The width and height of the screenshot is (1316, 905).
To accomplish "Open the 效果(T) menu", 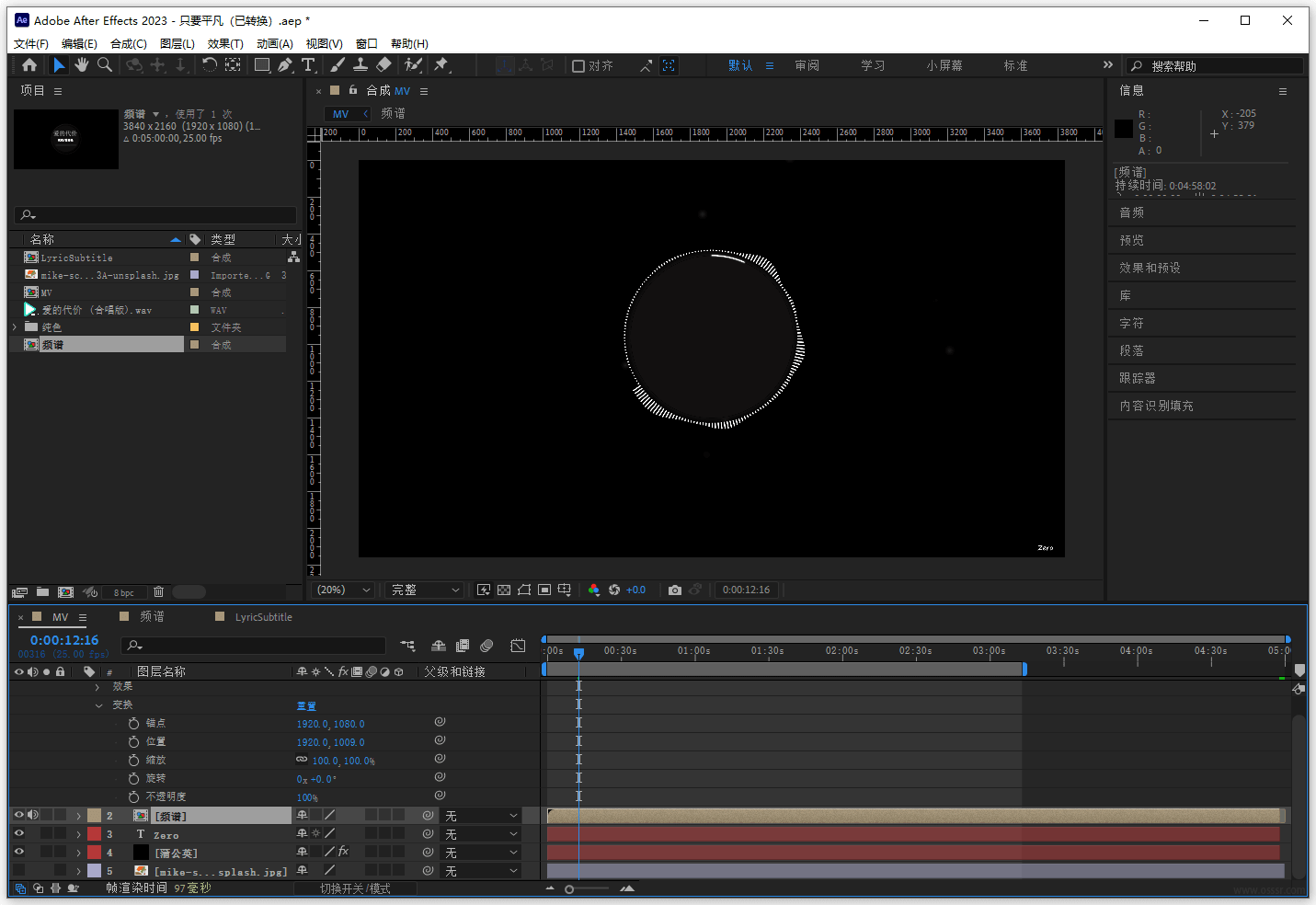I will click(x=225, y=44).
